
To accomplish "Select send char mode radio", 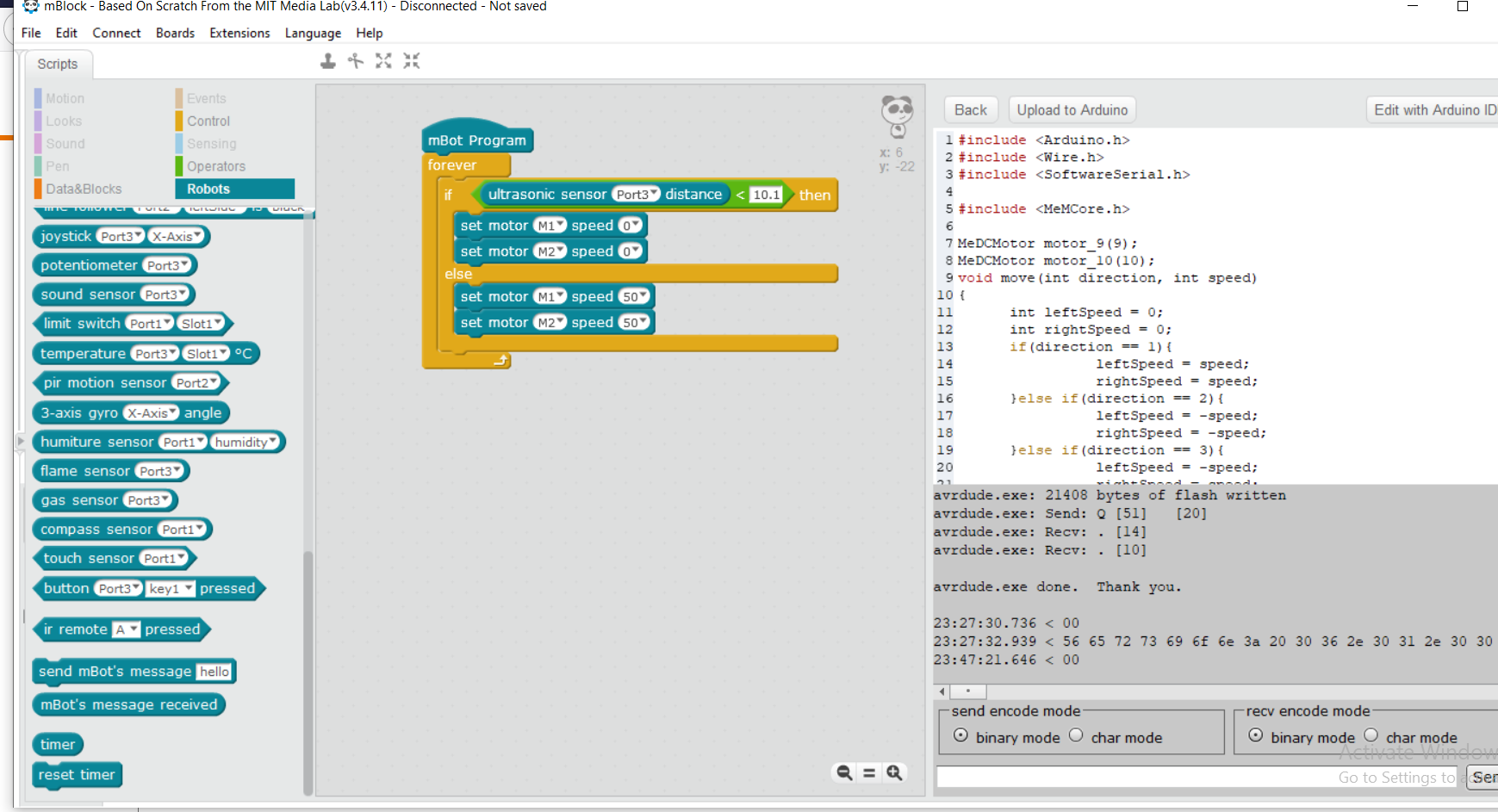I will tap(1076, 735).
